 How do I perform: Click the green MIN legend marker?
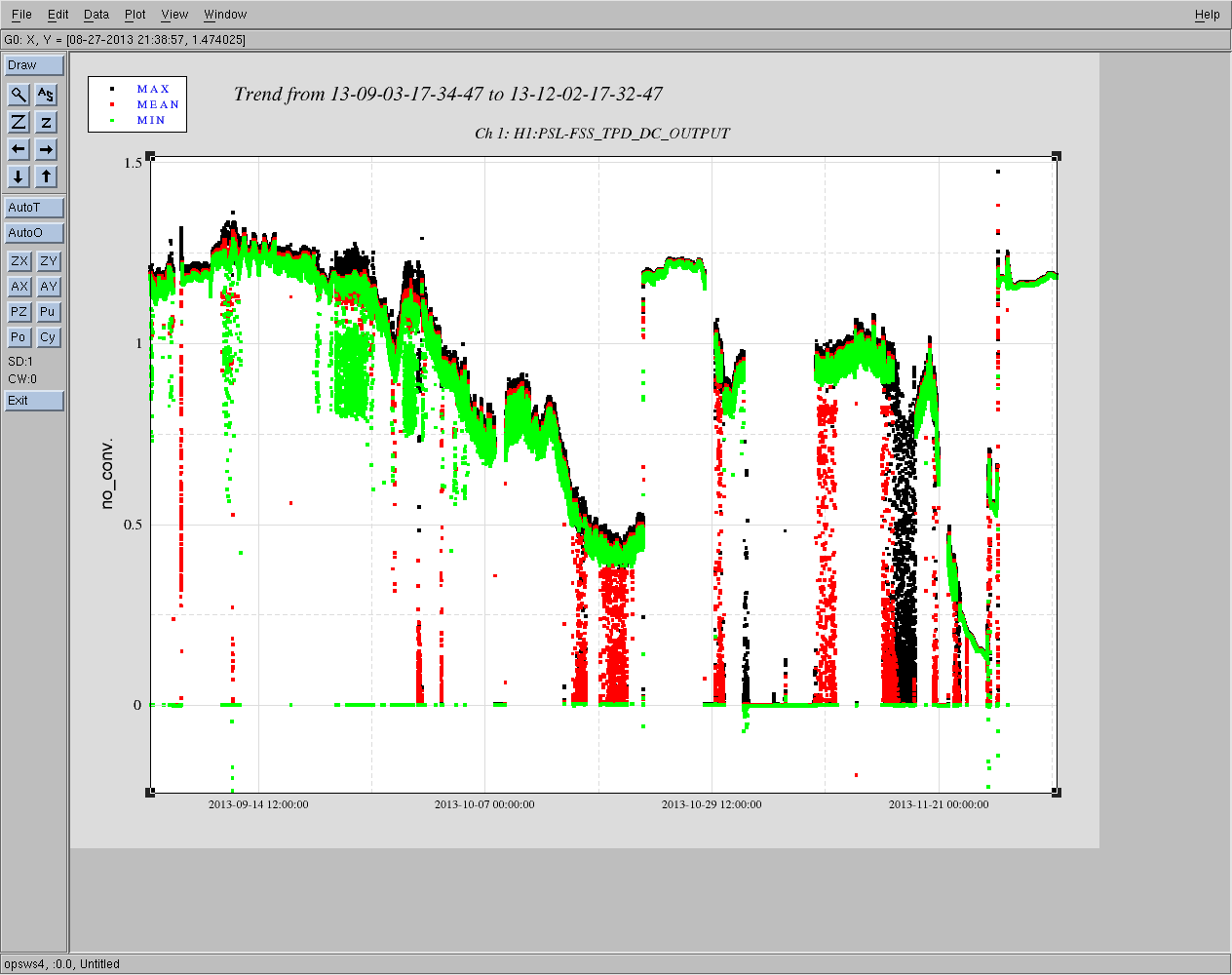[113, 120]
